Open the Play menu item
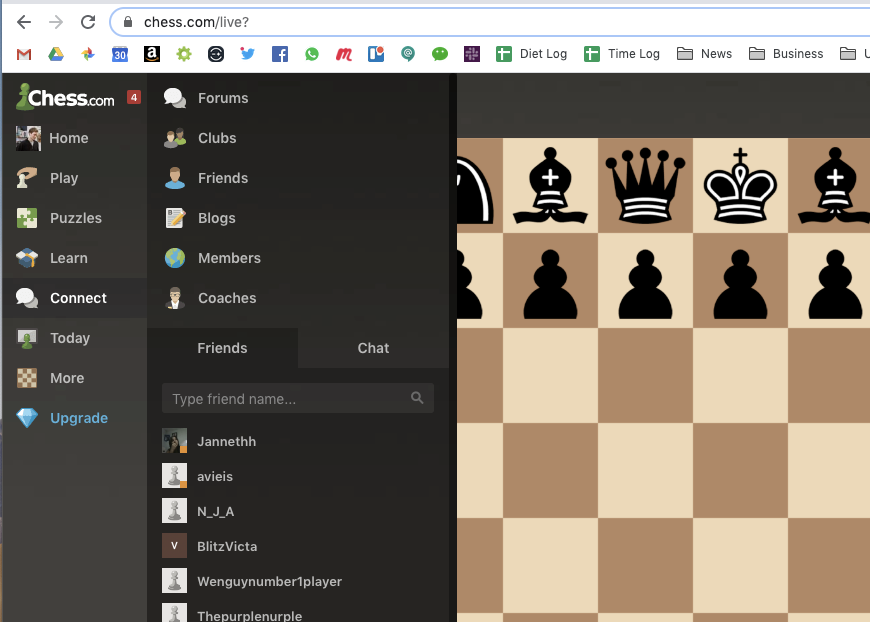Image resolution: width=870 pixels, height=622 pixels. [x=74, y=178]
